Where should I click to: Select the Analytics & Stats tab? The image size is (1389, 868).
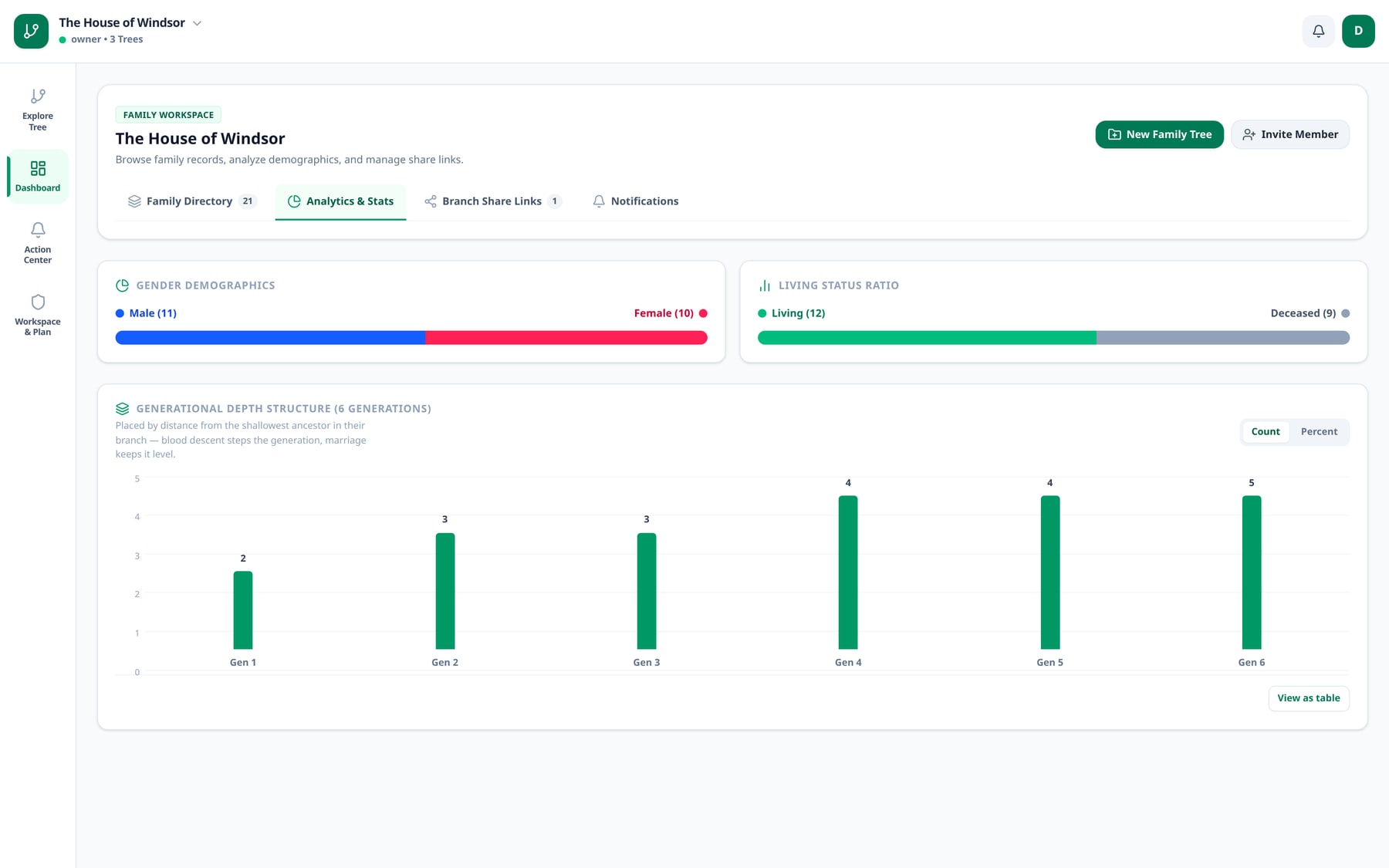tap(340, 201)
